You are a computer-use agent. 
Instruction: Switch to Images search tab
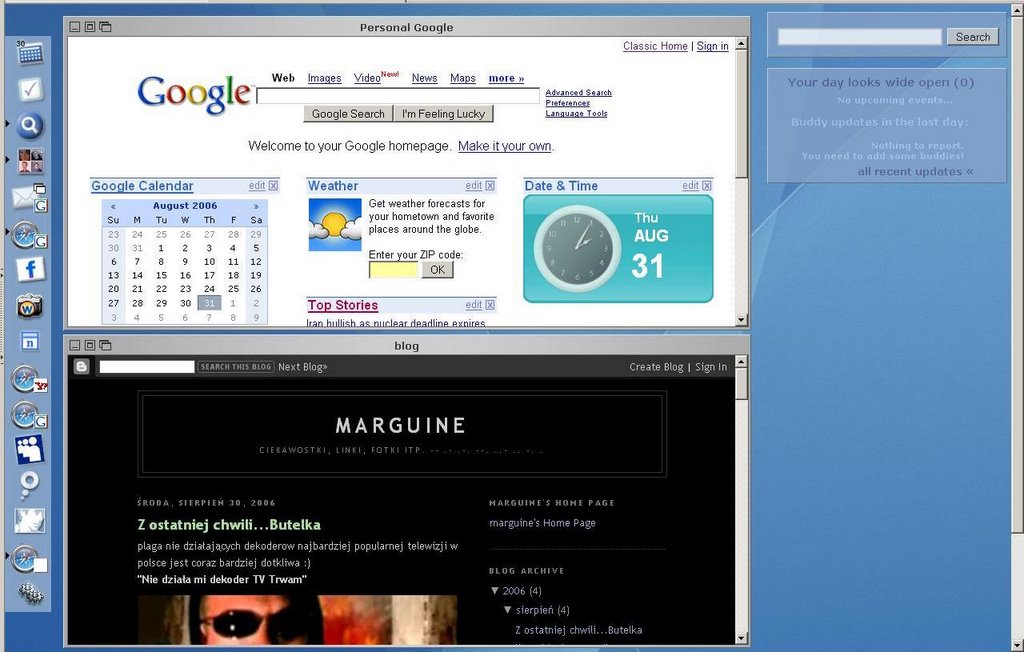325,78
